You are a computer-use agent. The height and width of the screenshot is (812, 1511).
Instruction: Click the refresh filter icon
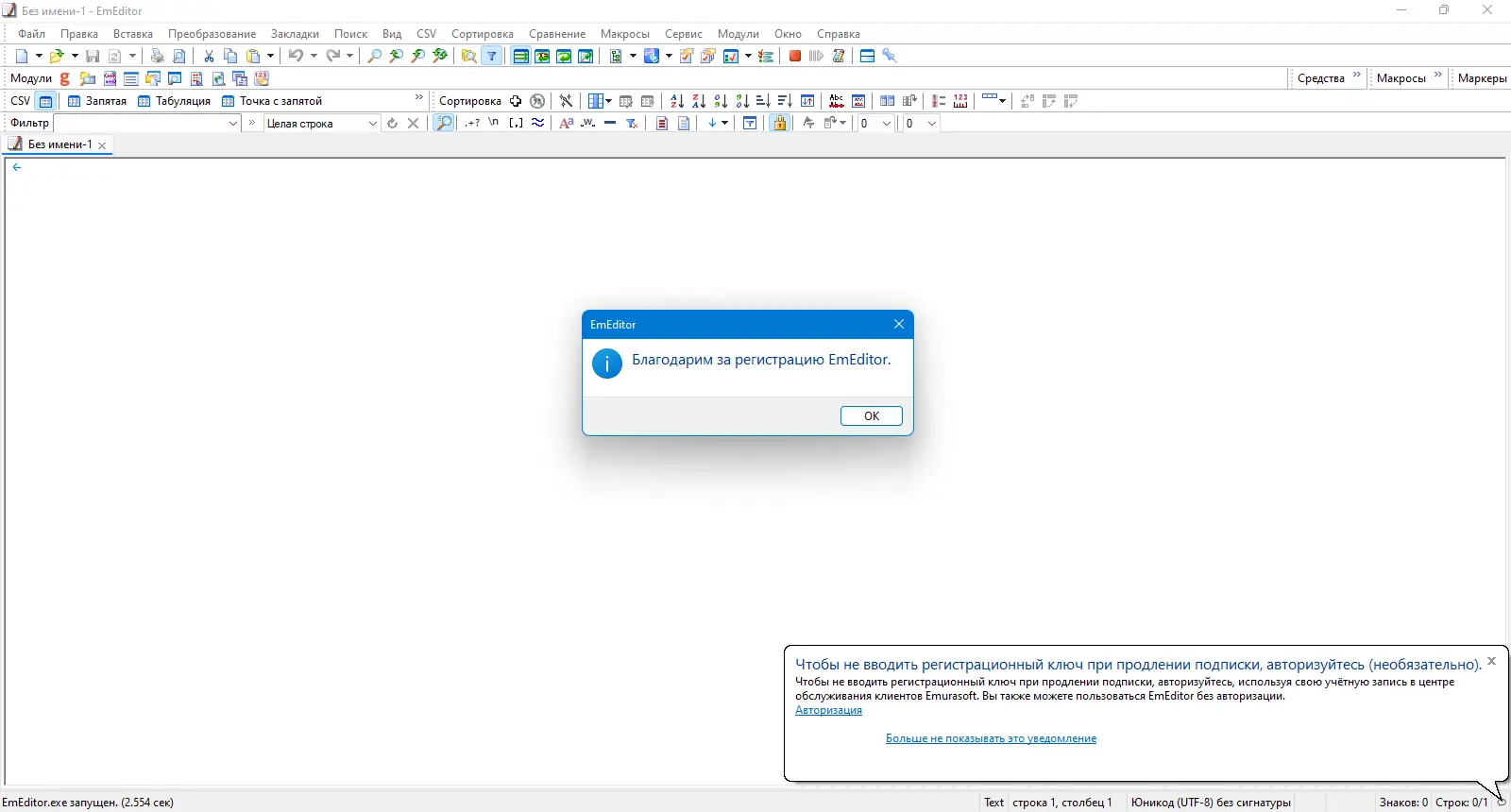tap(392, 123)
